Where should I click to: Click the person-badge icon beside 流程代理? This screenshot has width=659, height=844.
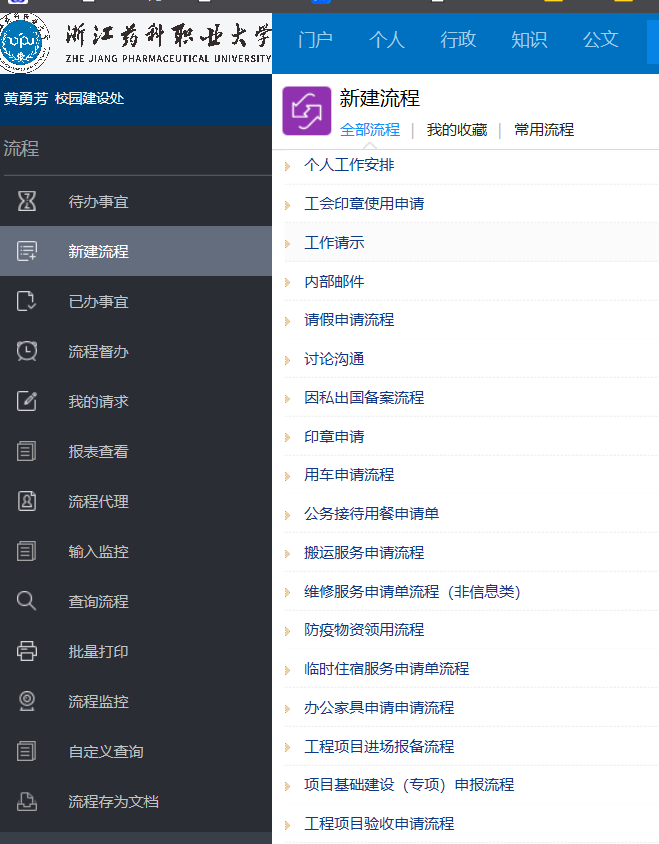tap(27, 501)
